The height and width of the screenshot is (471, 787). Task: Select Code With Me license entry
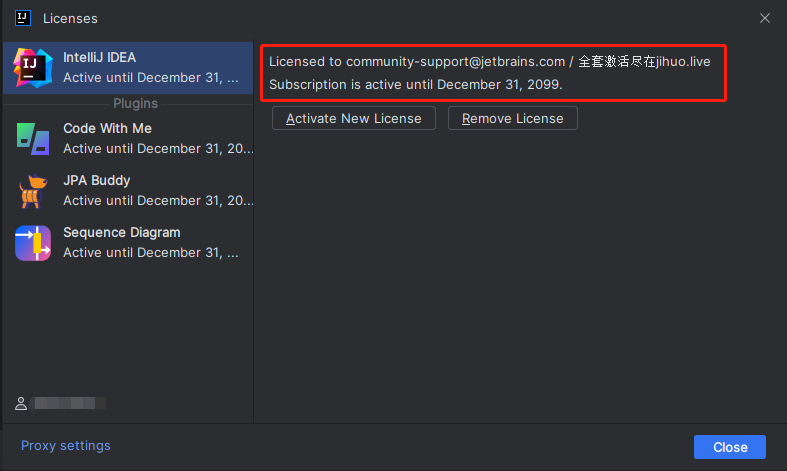tap(128, 139)
